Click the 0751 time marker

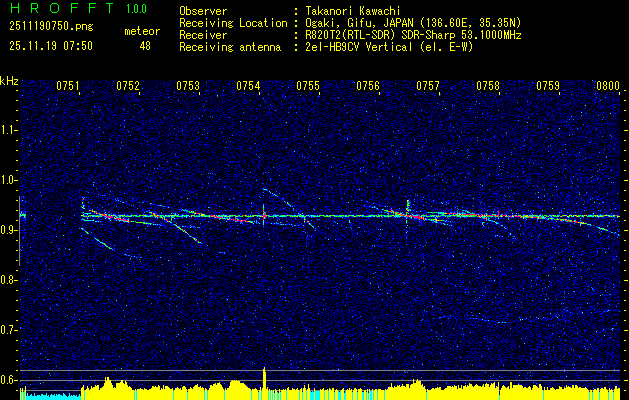(68, 86)
